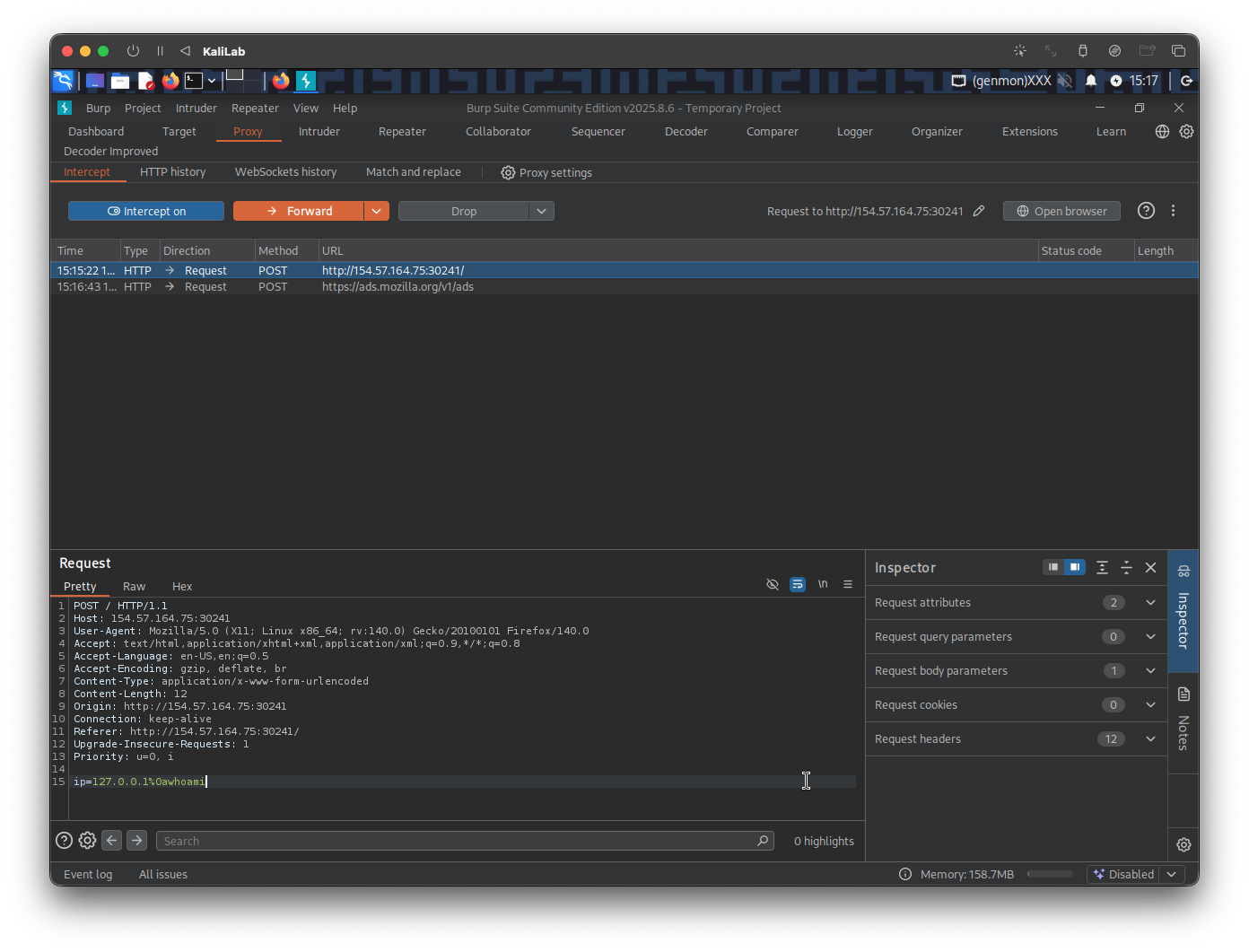Toggle hide non-printable characters eye icon
This screenshot has height=952, width=1249.
click(x=772, y=584)
